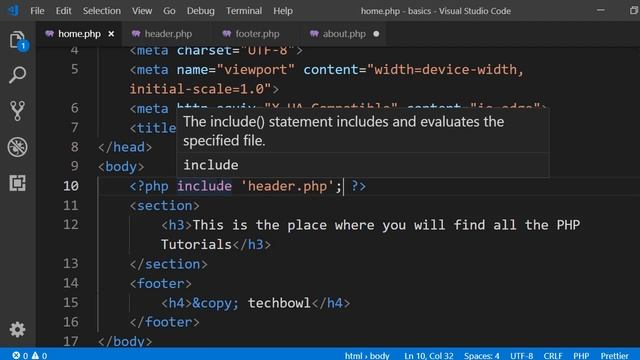Change indentation via 'Spaces: 4'
The width and height of the screenshot is (640, 360).
pos(482,356)
